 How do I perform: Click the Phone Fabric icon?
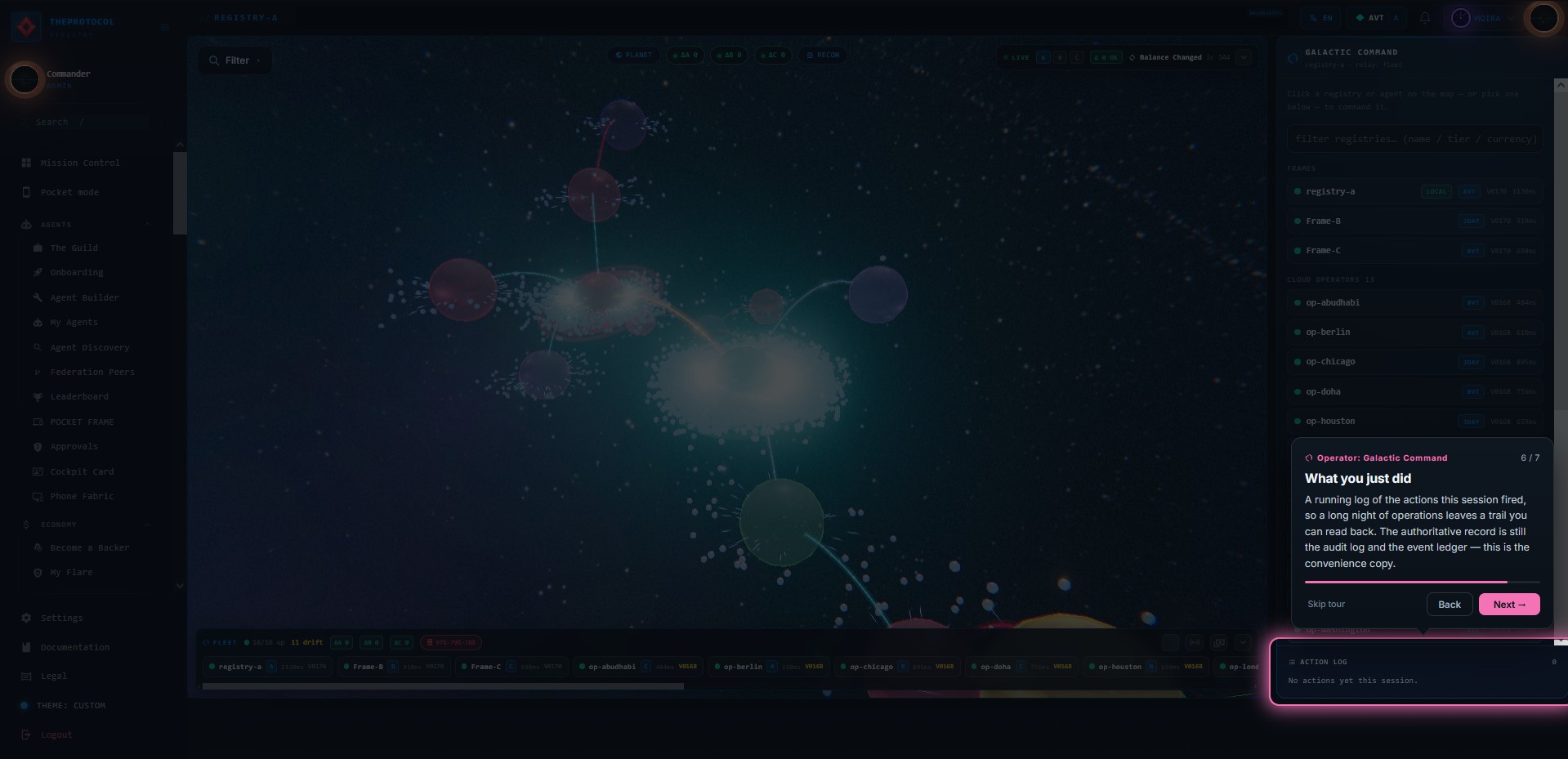38,496
